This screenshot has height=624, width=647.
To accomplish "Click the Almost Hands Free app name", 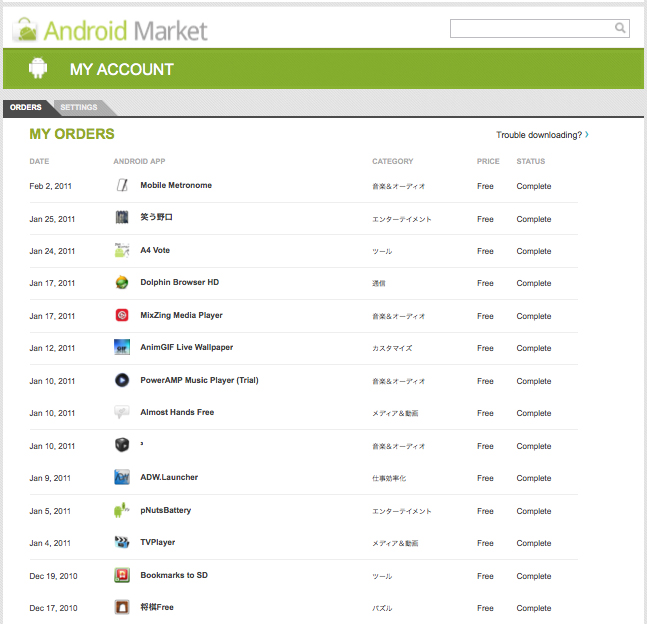I will [x=177, y=413].
